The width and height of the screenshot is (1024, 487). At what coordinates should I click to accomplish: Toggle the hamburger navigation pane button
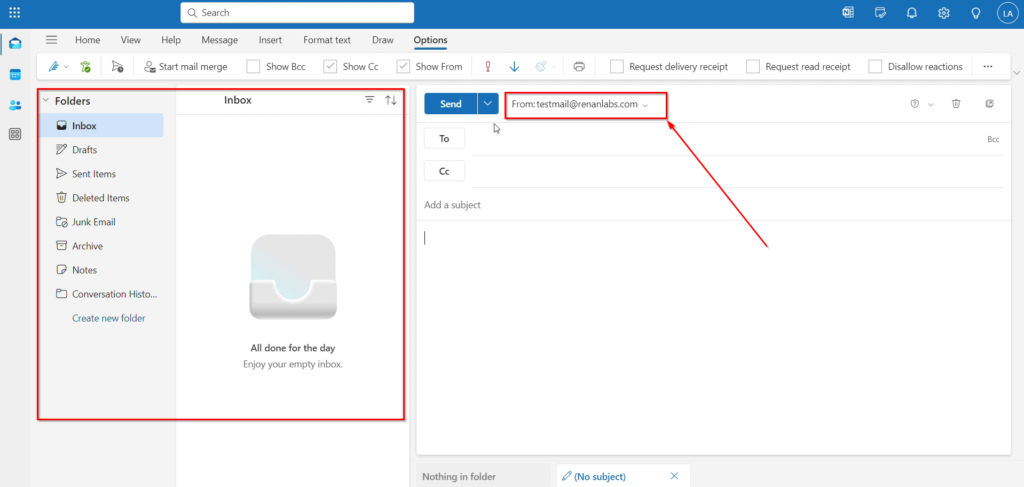click(52, 40)
